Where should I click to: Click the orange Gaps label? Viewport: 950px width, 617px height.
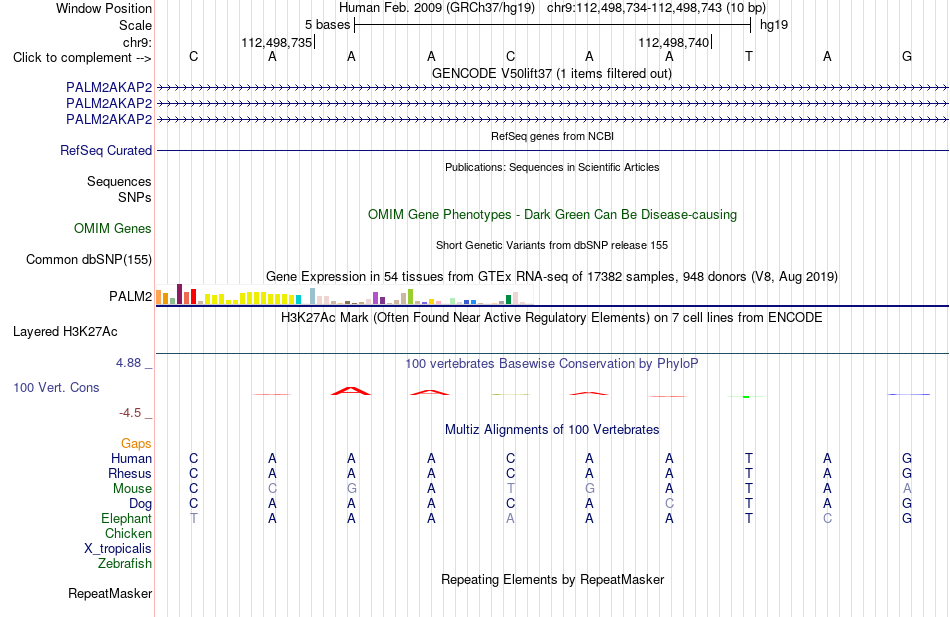pos(136,444)
